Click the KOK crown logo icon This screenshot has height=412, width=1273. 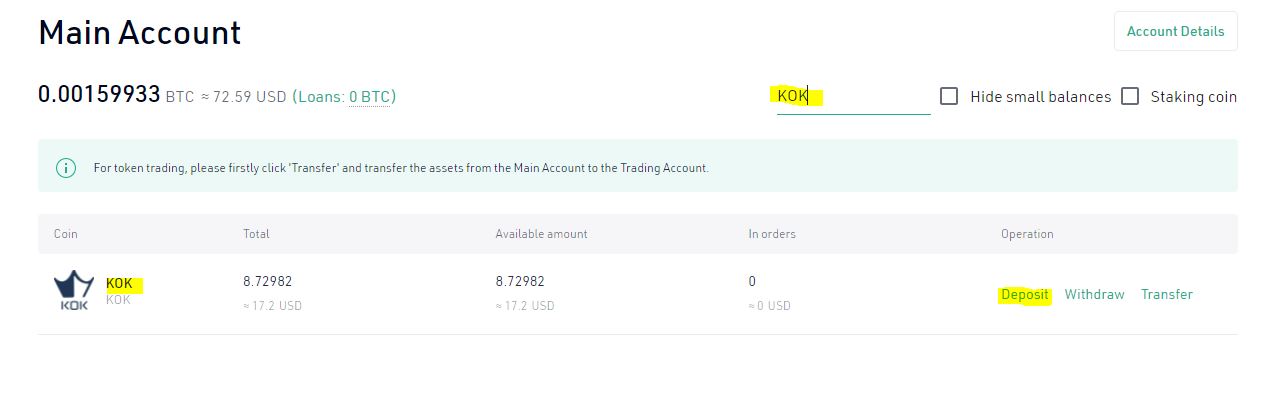coord(73,291)
